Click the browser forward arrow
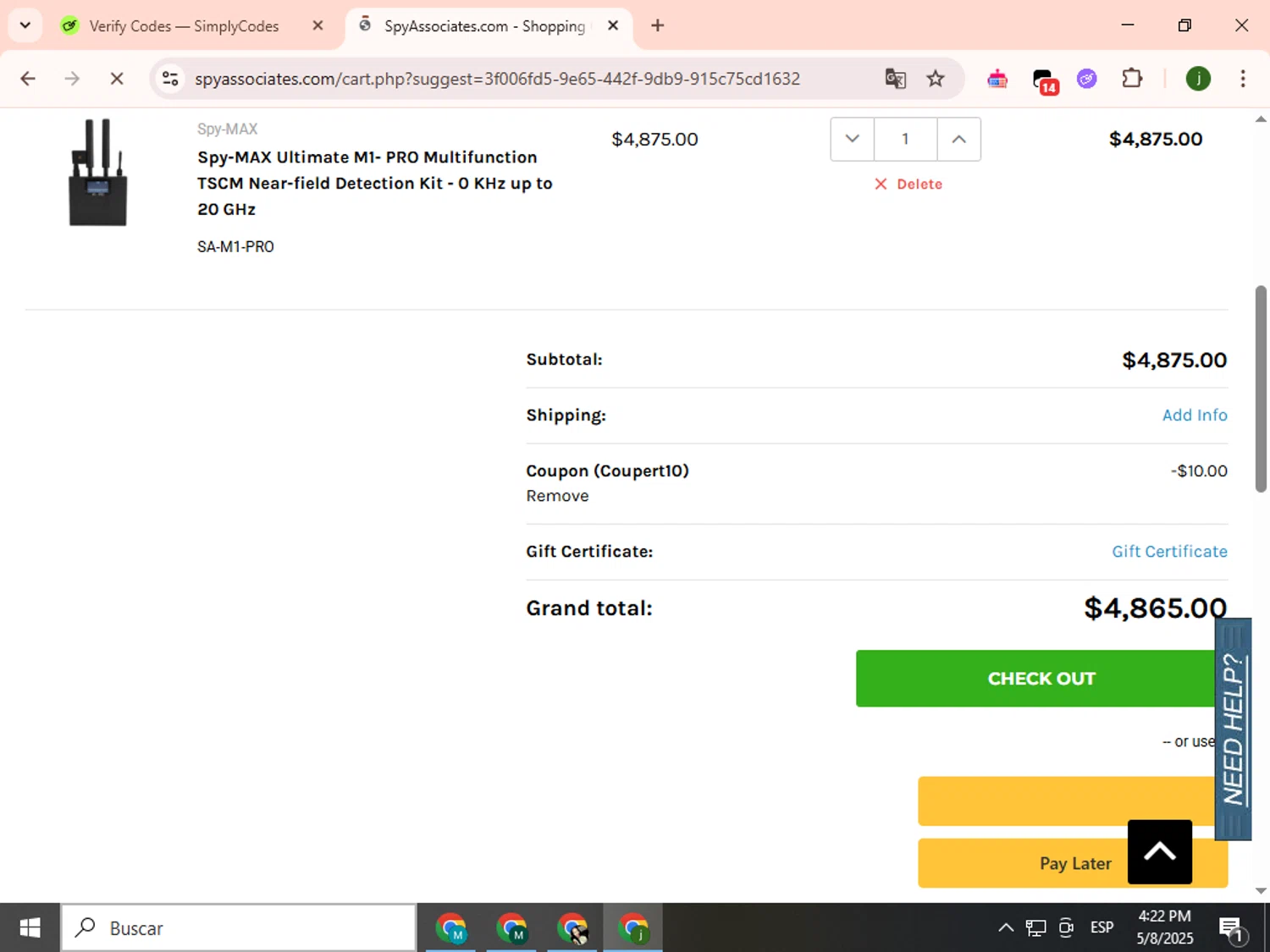Screen dimensions: 1270x952 (72, 79)
